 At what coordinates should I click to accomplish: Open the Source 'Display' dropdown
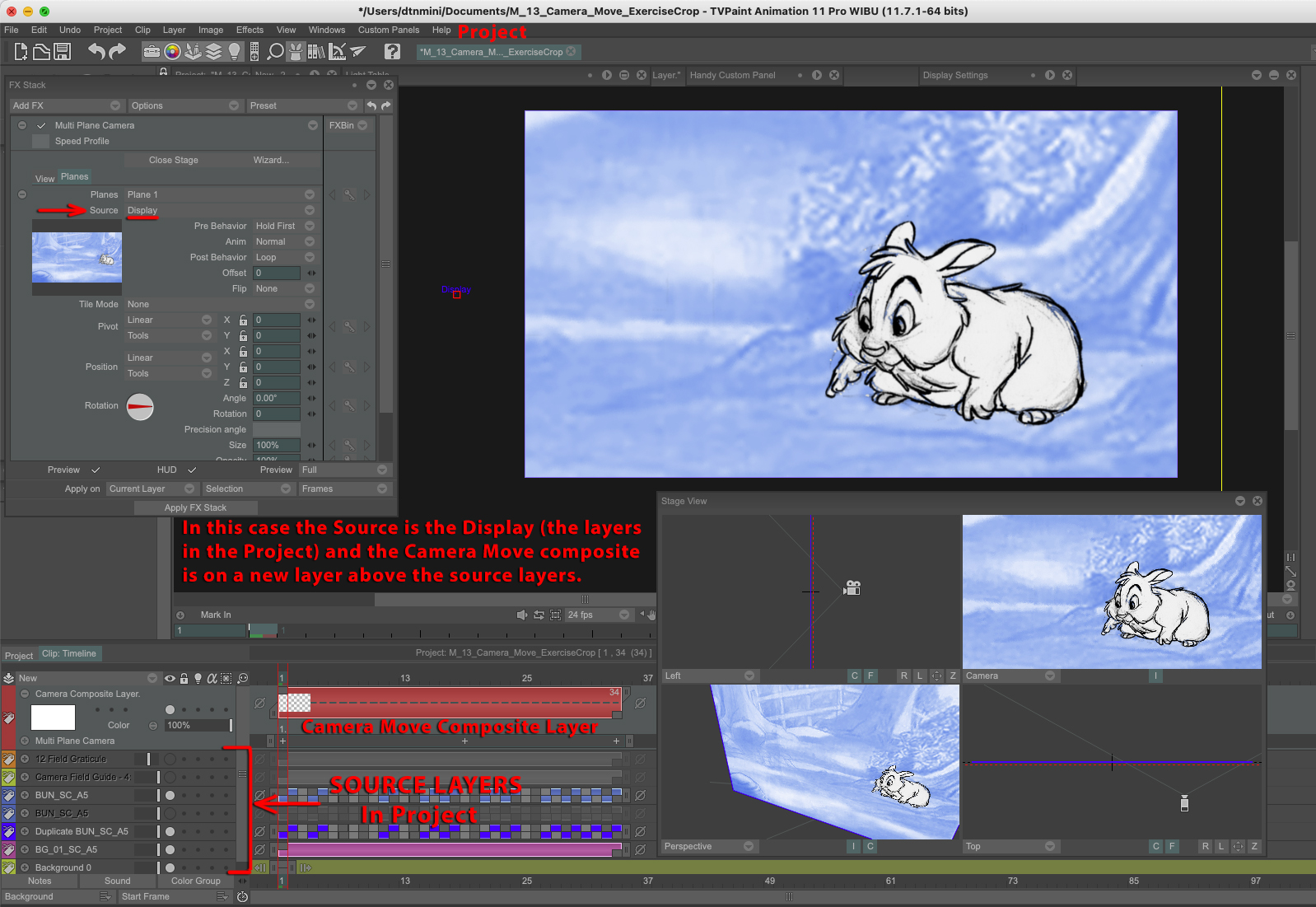tap(221, 210)
